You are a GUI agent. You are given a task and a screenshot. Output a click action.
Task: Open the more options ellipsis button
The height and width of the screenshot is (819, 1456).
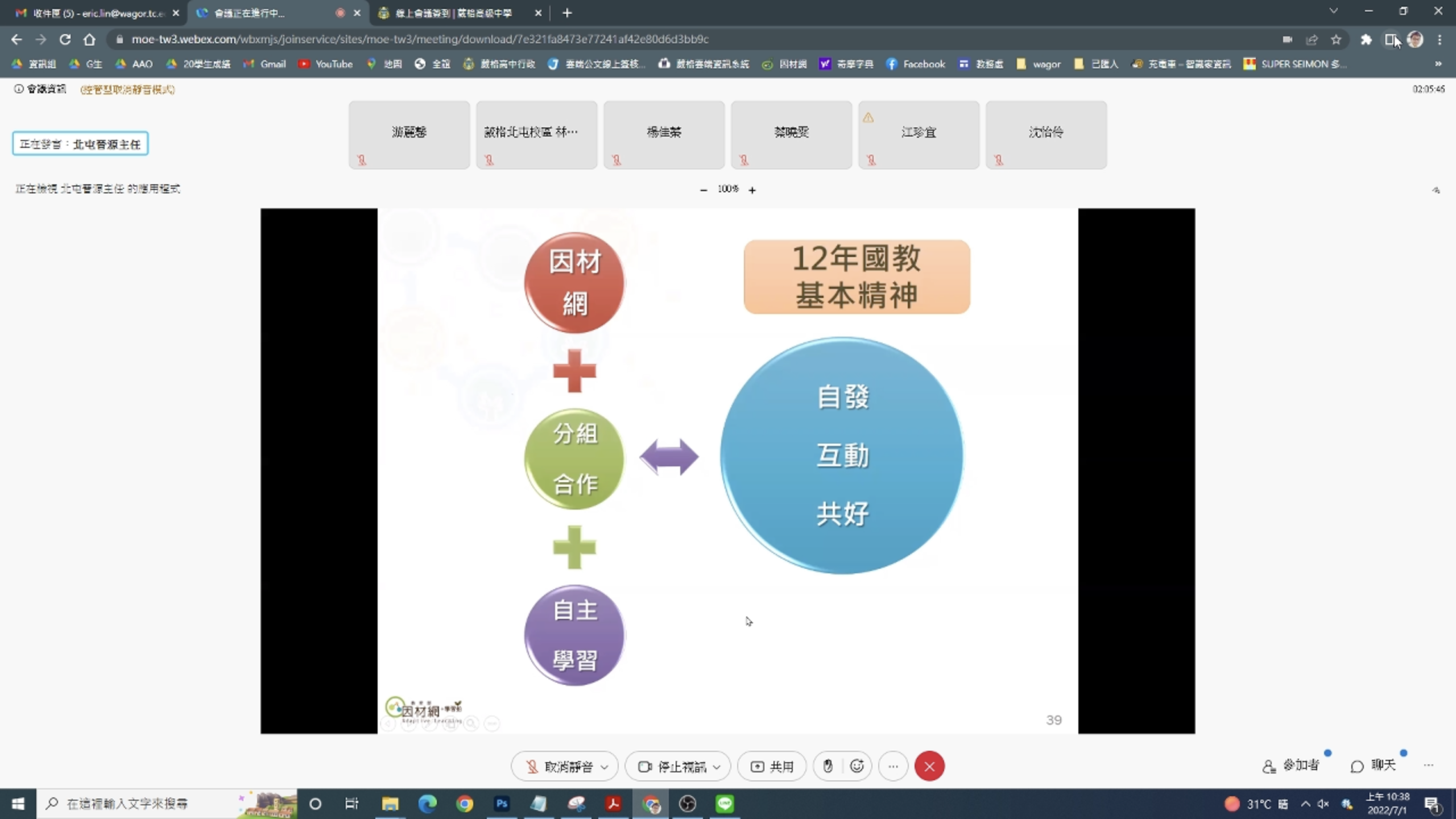893,766
